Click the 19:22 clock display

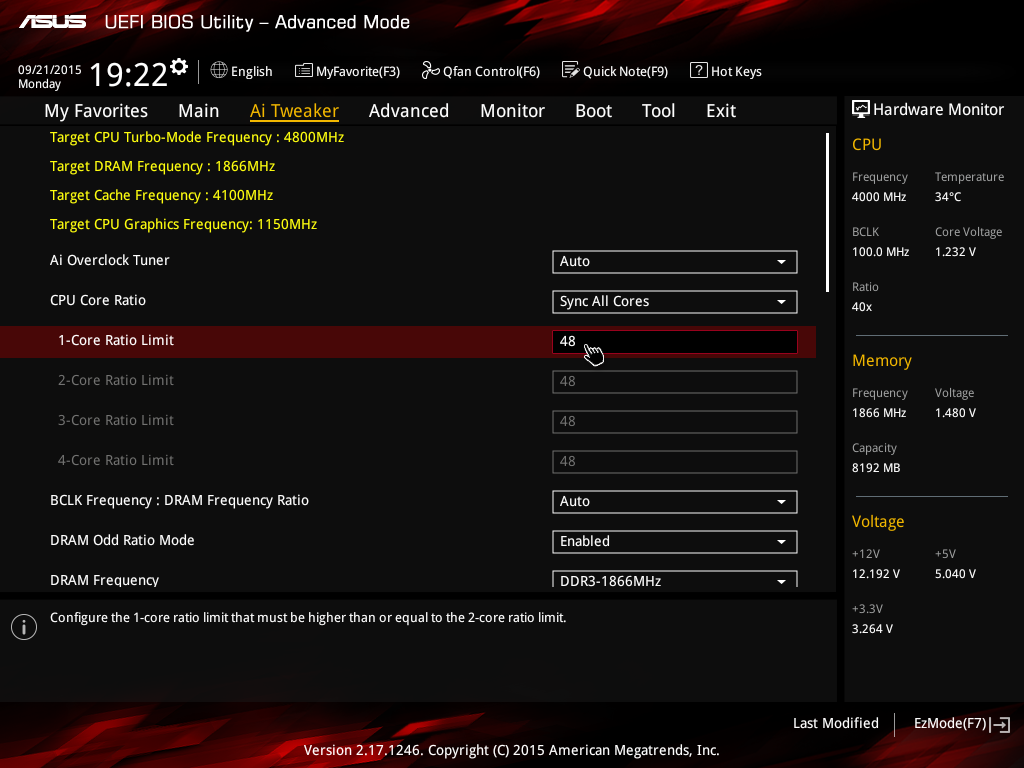129,74
